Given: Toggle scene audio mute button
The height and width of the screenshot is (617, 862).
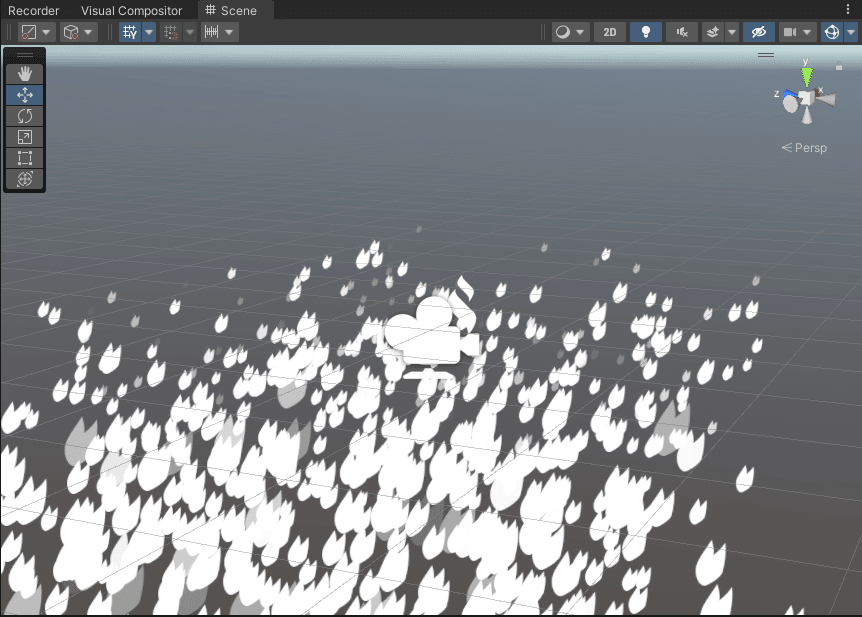Looking at the screenshot, I should pos(682,32).
